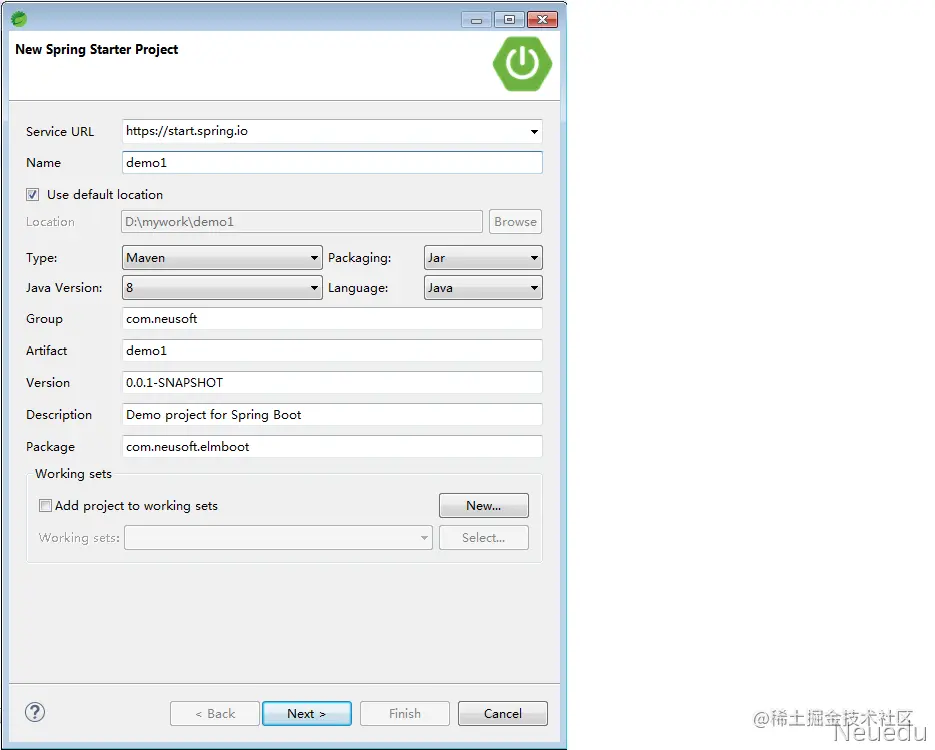Click the New... working set button
The height and width of the screenshot is (750, 935).
click(484, 506)
